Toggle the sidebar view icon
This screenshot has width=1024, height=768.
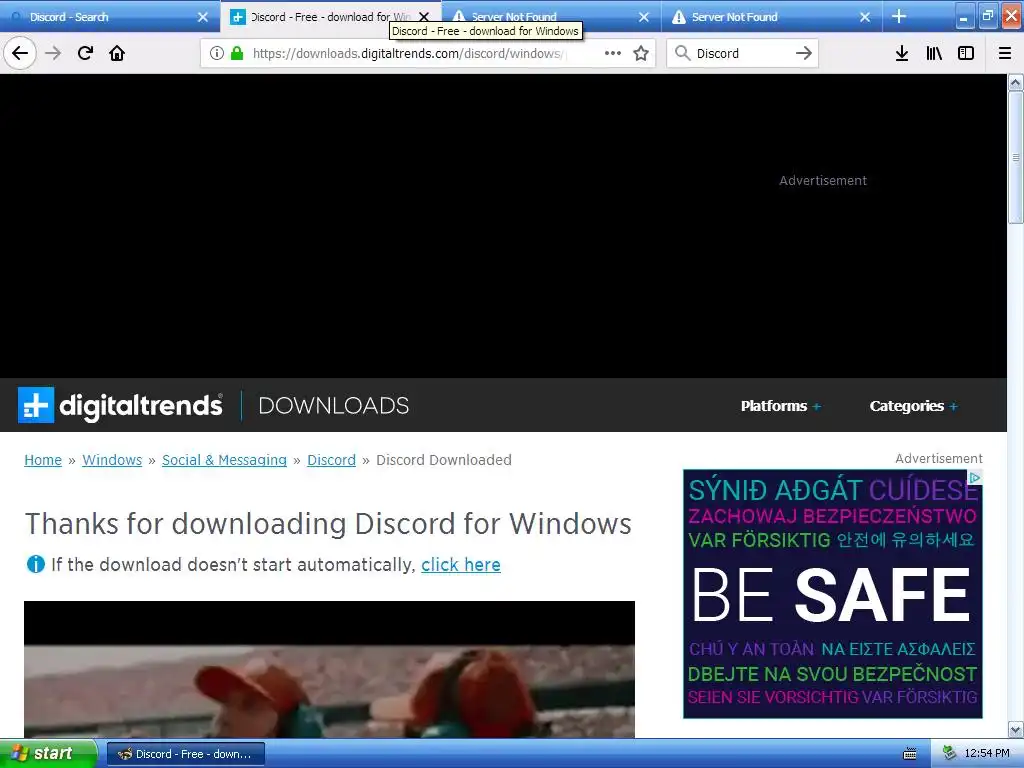coord(966,53)
